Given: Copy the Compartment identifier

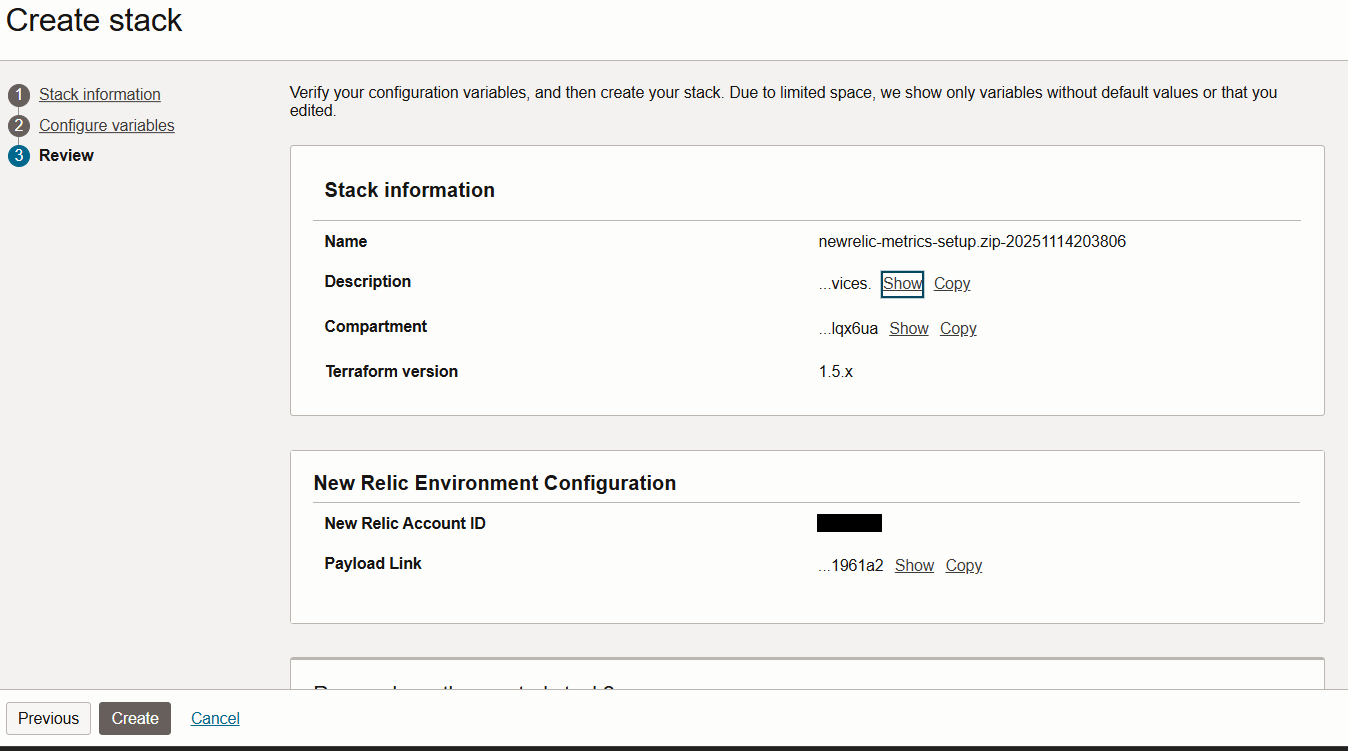Looking at the screenshot, I should 957,328.
